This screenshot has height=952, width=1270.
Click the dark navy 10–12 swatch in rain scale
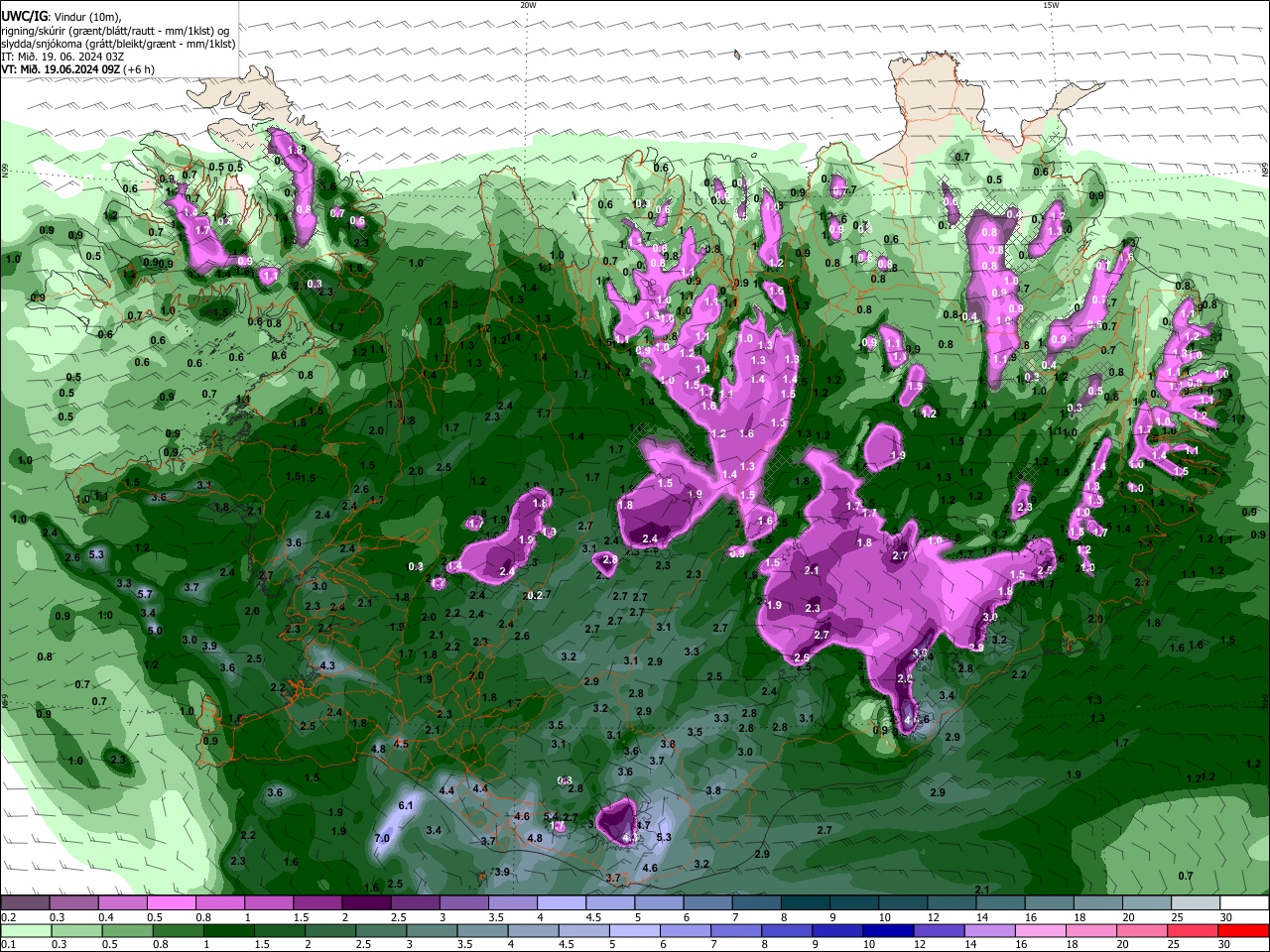[x=886, y=931]
